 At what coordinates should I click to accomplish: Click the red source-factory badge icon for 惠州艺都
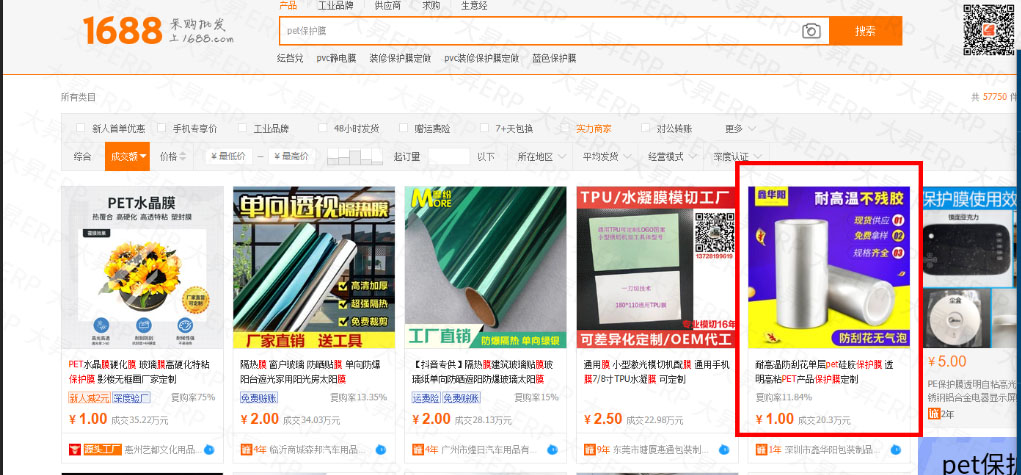[x=74, y=450]
